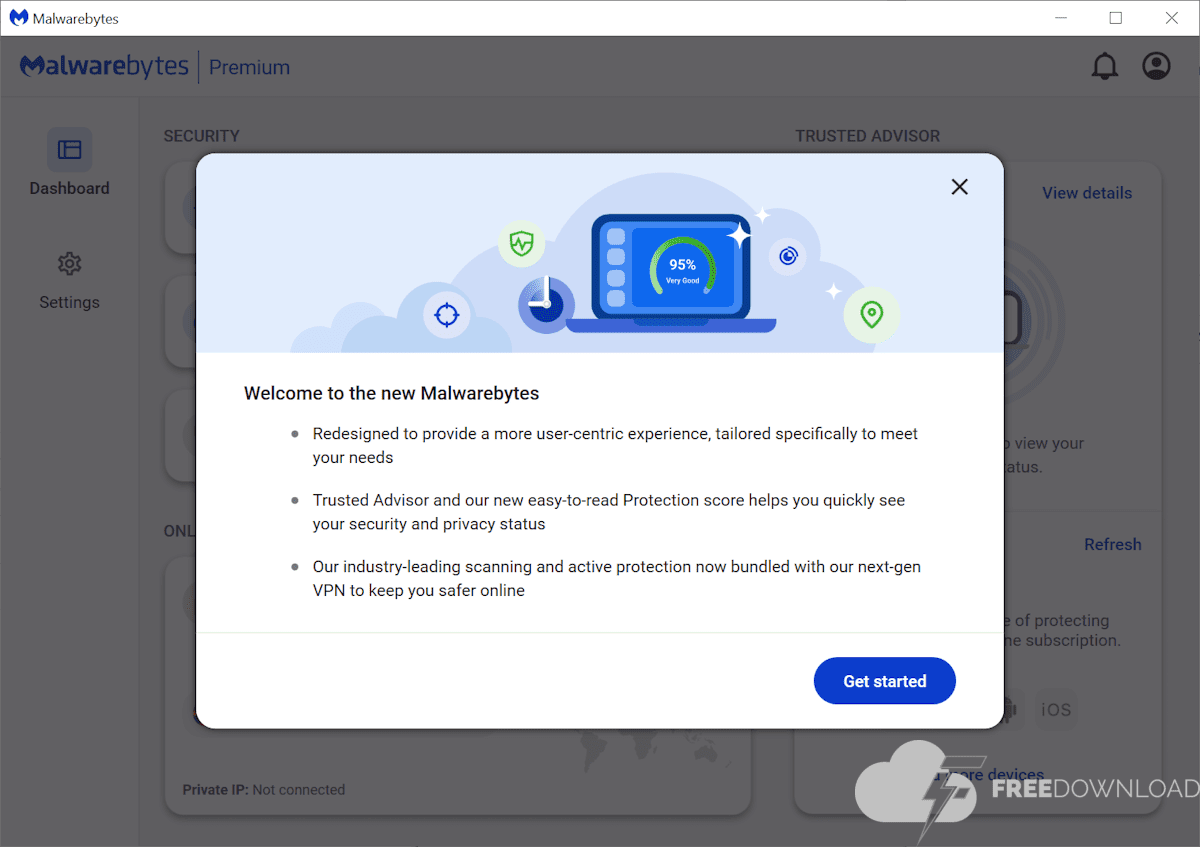Open the user account profile icon
The image size is (1200, 847).
pos(1156,67)
